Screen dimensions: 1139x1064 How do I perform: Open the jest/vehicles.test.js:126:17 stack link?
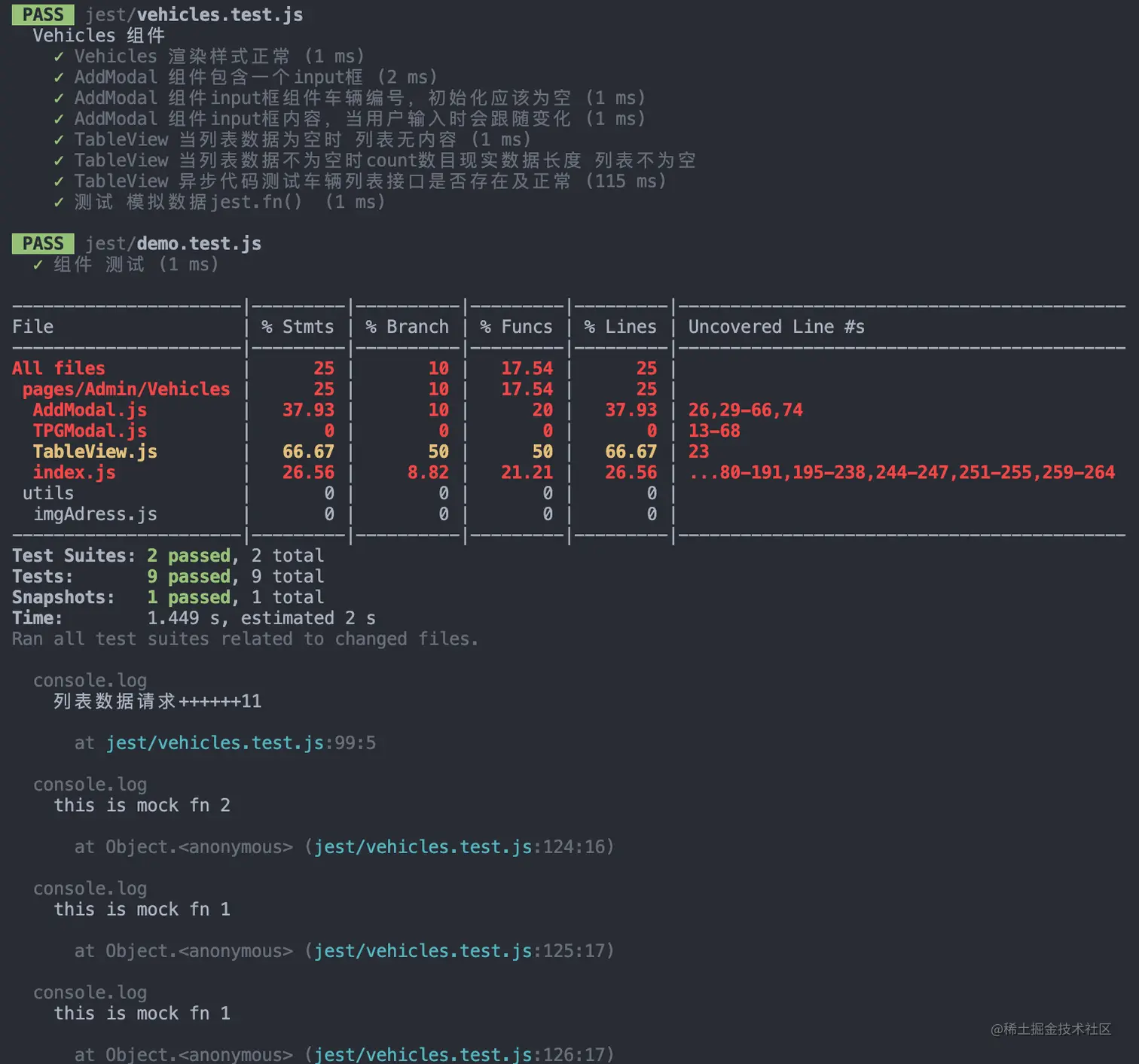(x=460, y=1054)
